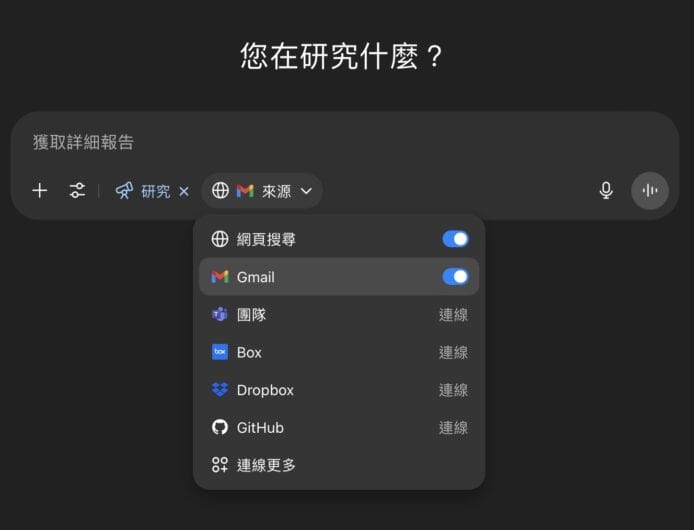Collapse the 來源 sources dropdown
The width and height of the screenshot is (694, 530).
[x=262, y=190]
